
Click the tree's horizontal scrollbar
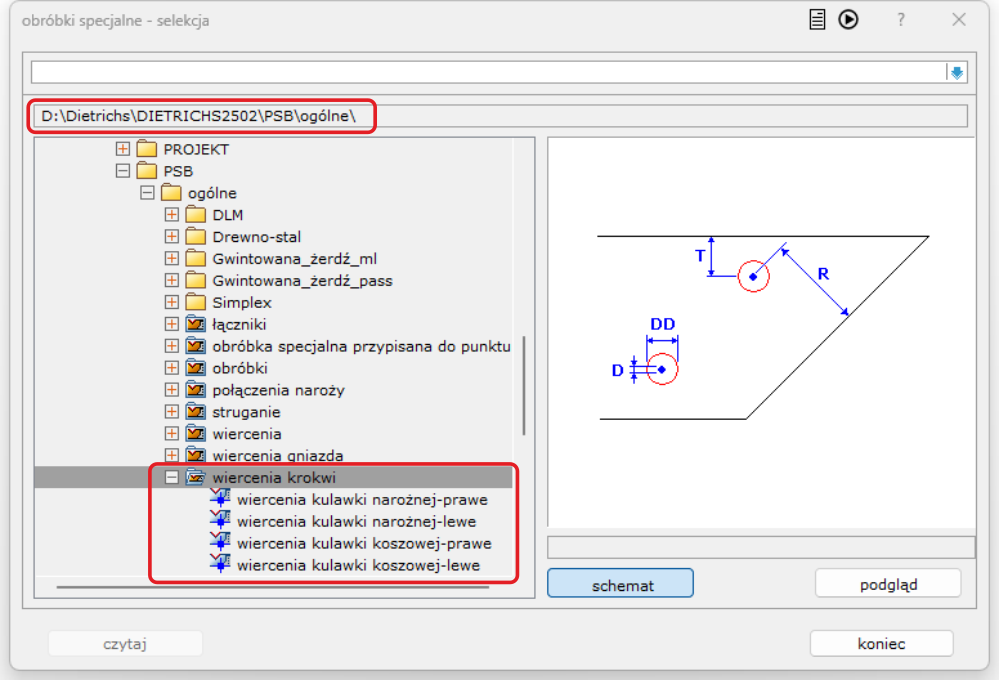(x=273, y=587)
